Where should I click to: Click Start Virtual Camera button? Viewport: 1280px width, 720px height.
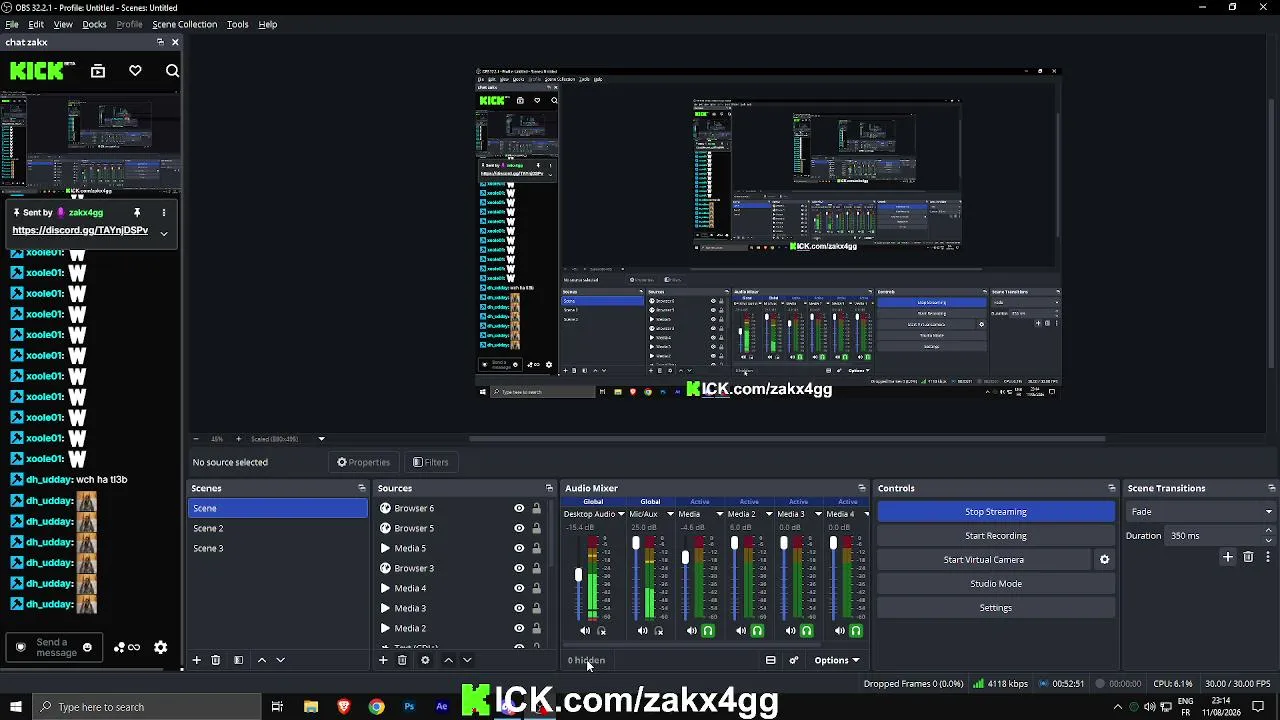(x=984, y=560)
